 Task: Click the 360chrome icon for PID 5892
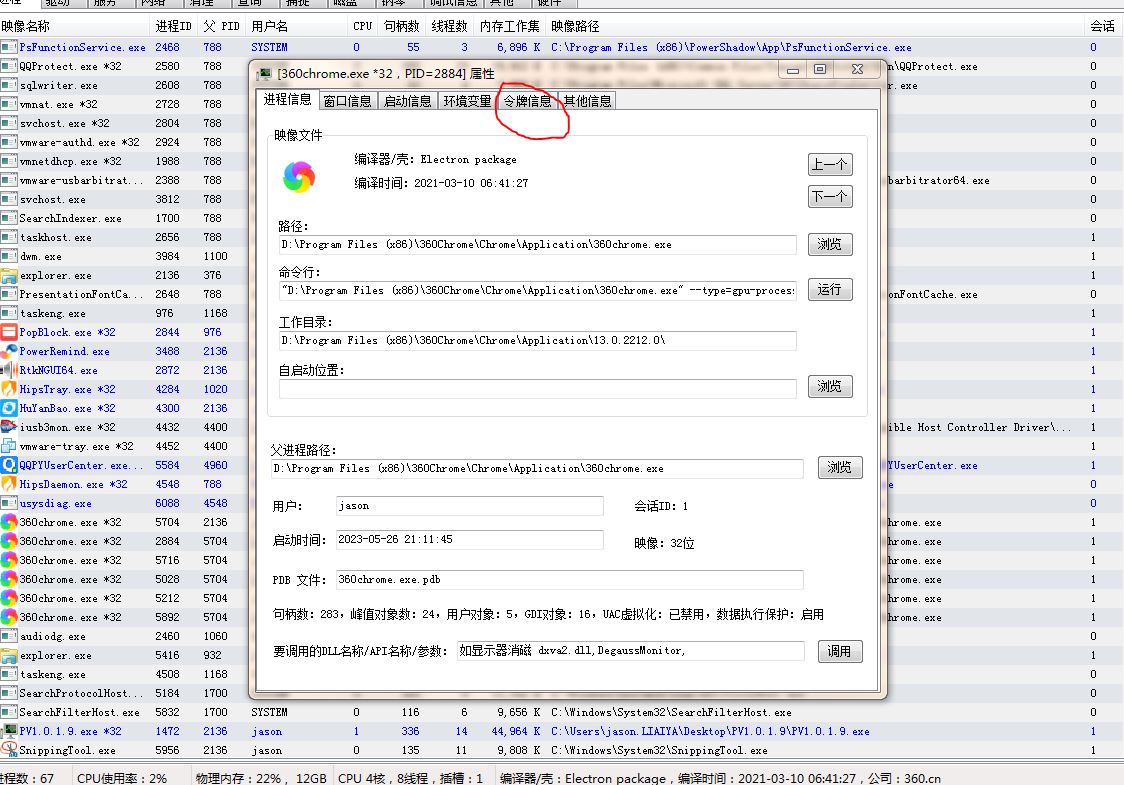(9, 617)
